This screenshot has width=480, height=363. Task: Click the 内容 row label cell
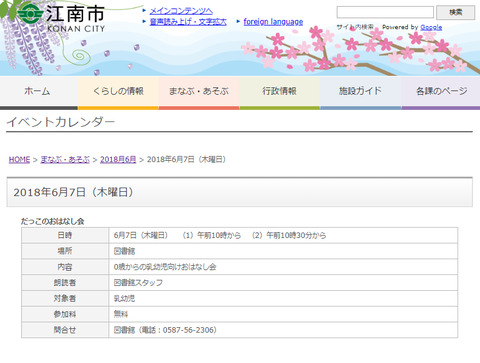click(x=65, y=267)
